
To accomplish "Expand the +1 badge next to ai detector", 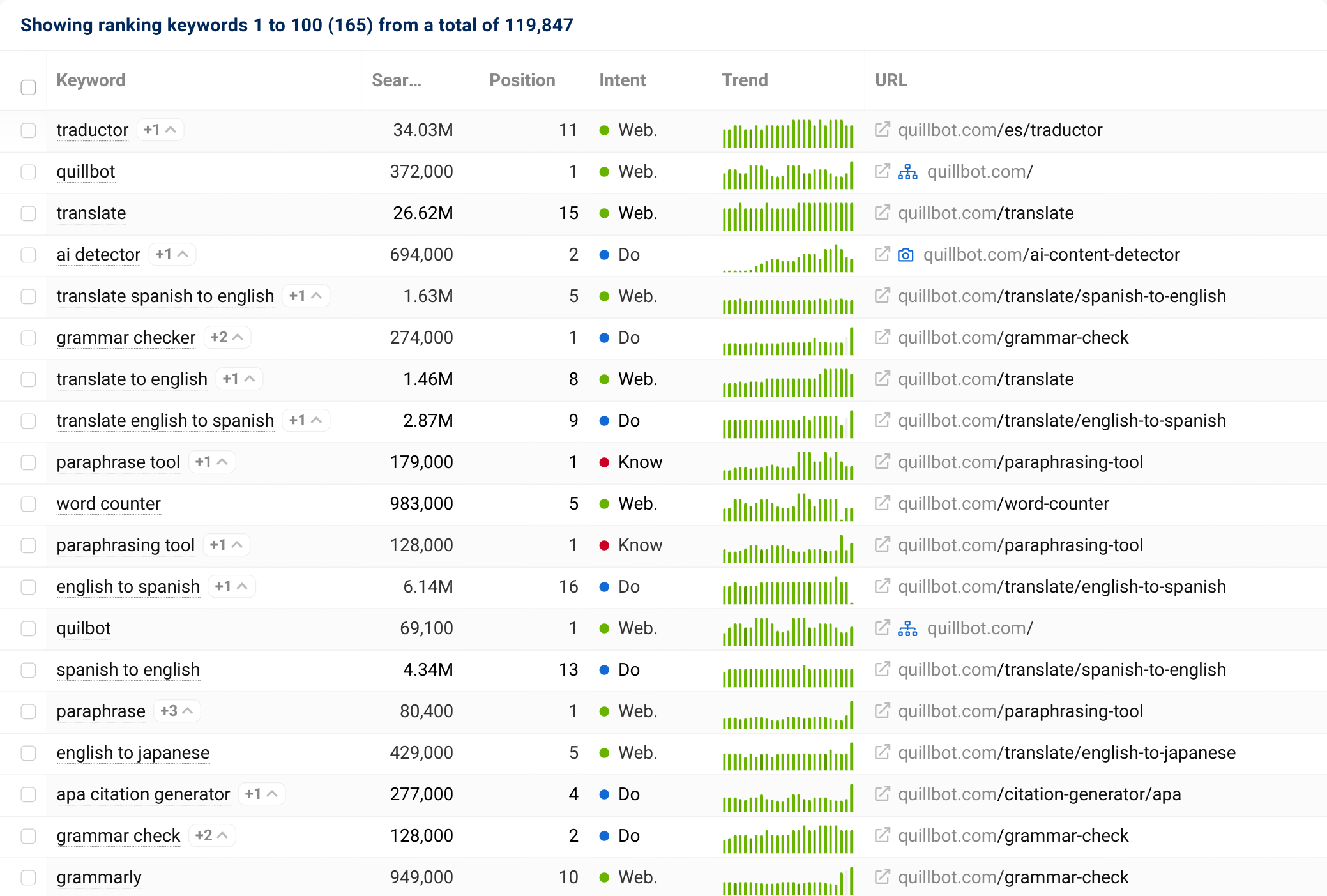I will [172, 254].
